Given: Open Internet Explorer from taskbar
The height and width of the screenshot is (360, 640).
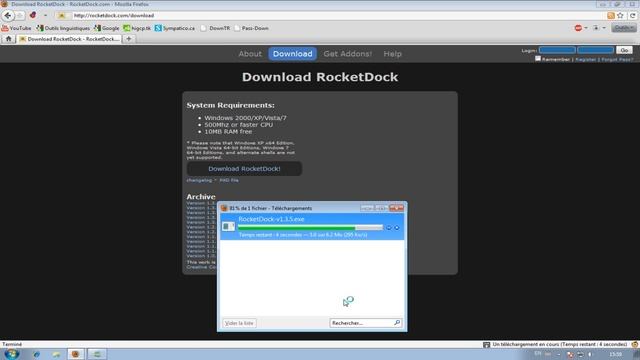Looking at the screenshot, I should click(x=36, y=354).
